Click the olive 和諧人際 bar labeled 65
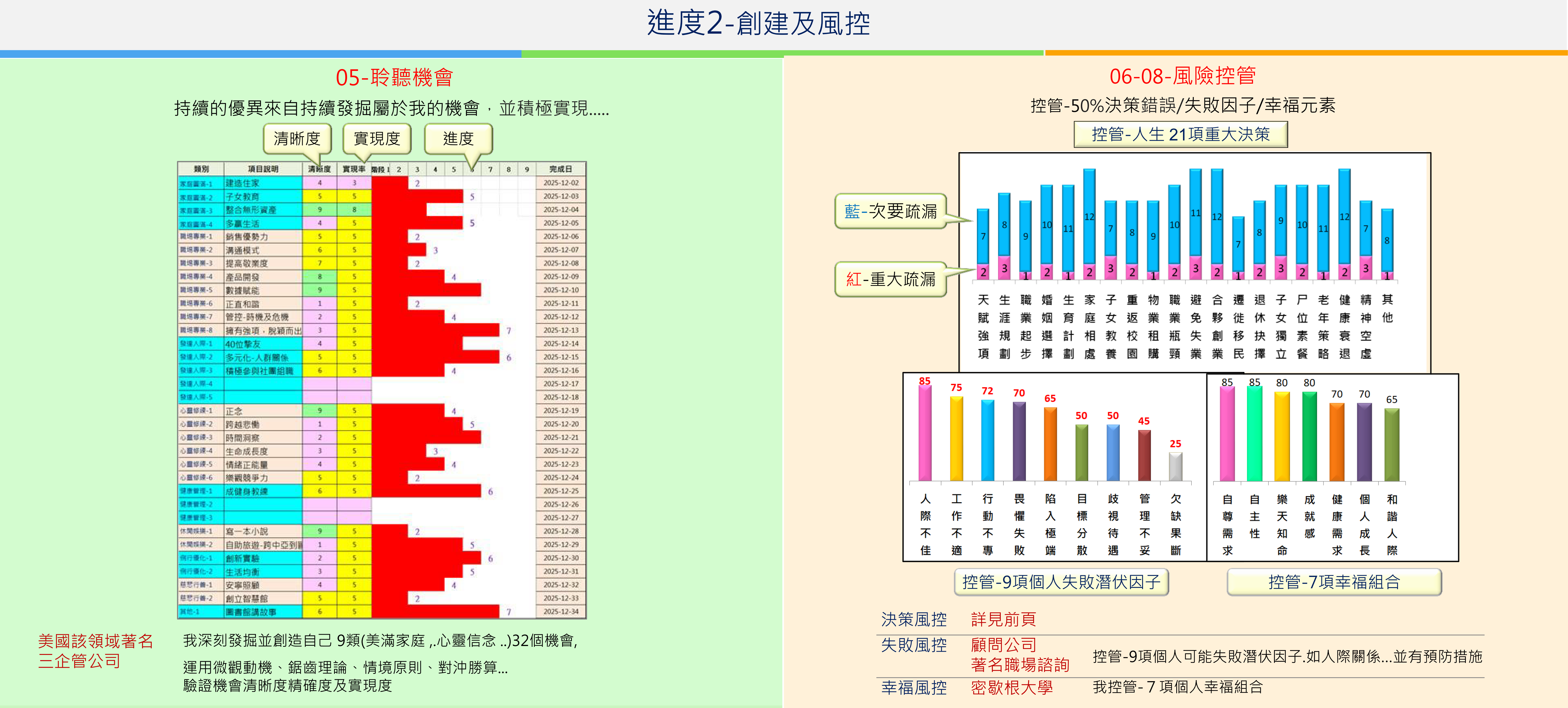Image resolution: width=1568 pixels, height=708 pixels. pyautogui.click(x=1392, y=445)
